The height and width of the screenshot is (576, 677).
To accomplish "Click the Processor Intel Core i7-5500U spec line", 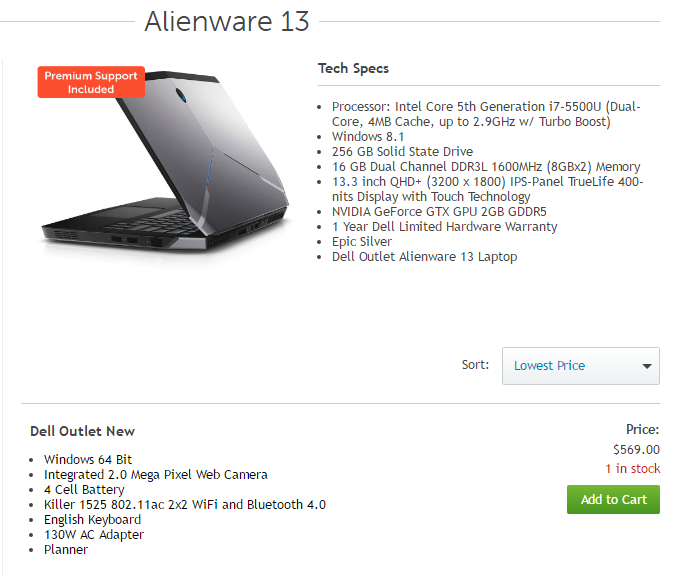I will click(x=486, y=114).
